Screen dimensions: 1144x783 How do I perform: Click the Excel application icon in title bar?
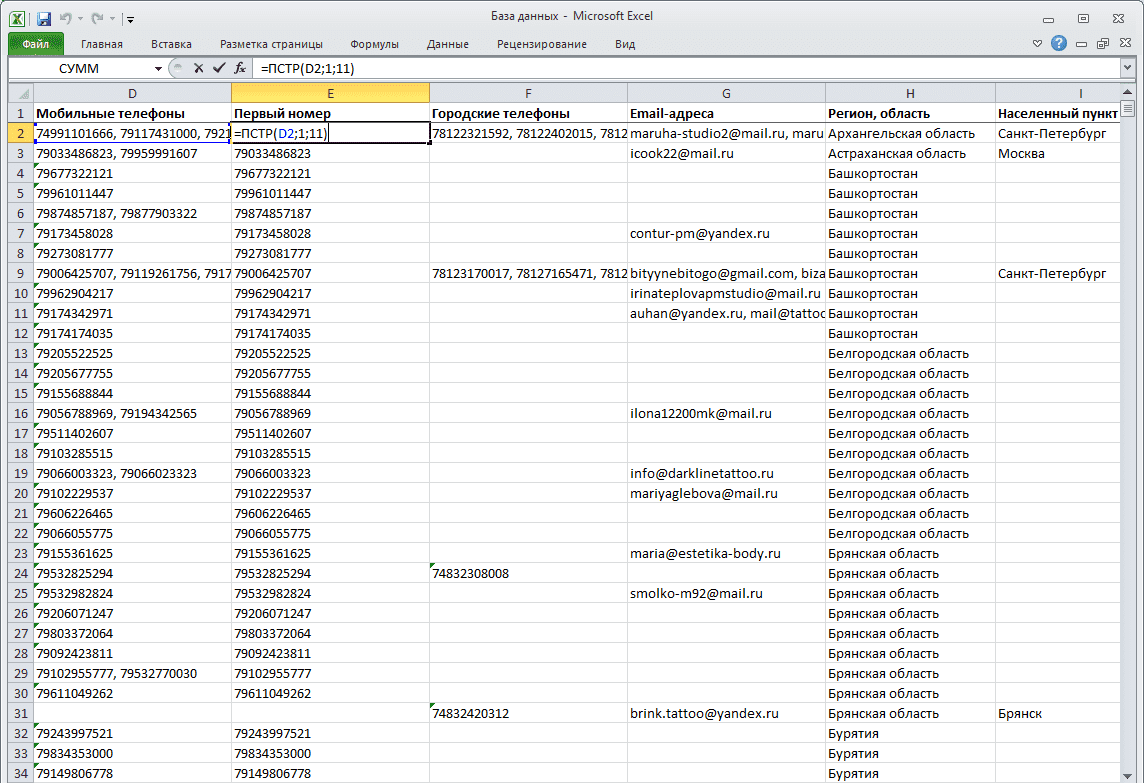(17, 18)
